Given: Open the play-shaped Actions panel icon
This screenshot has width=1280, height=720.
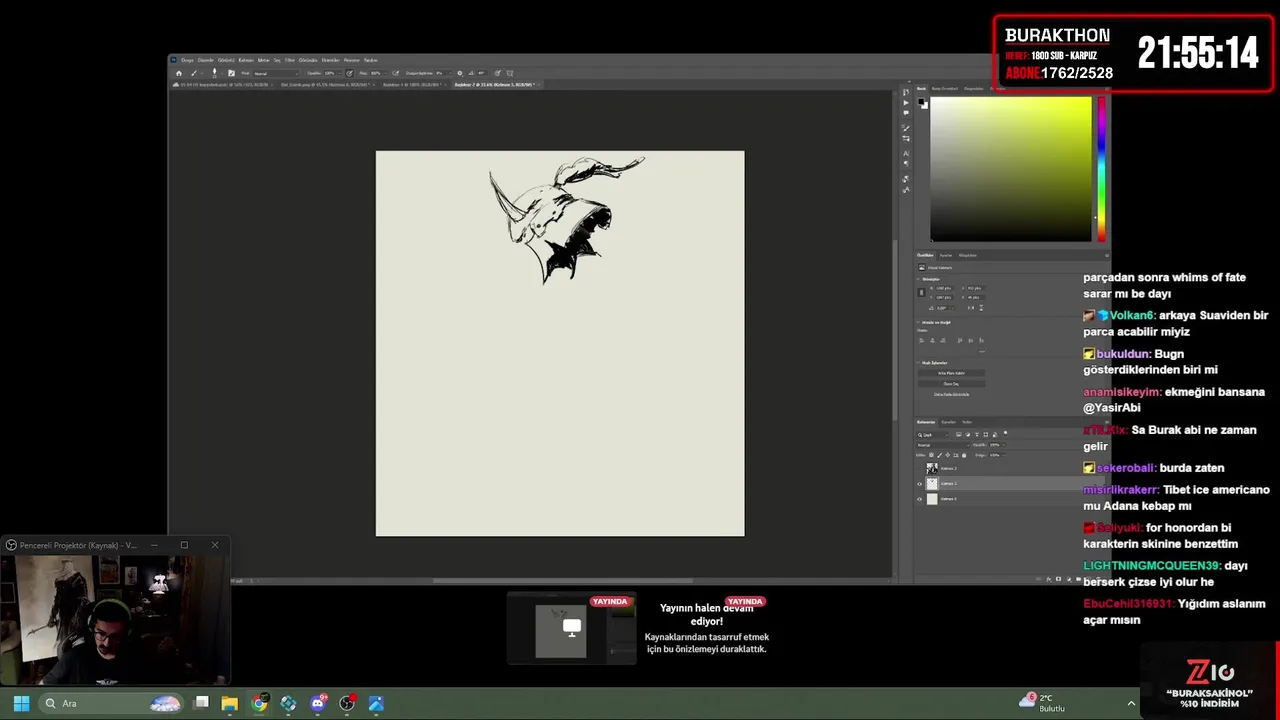Looking at the screenshot, I should [906, 102].
